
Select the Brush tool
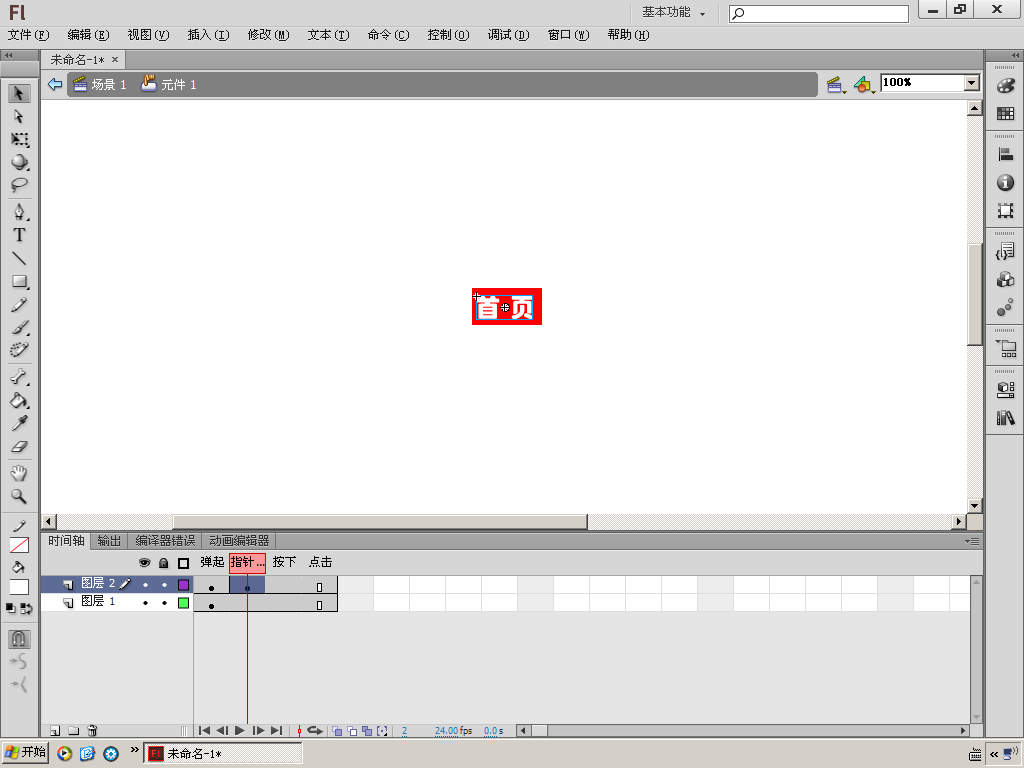pyautogui.click(x=19, y=328)
